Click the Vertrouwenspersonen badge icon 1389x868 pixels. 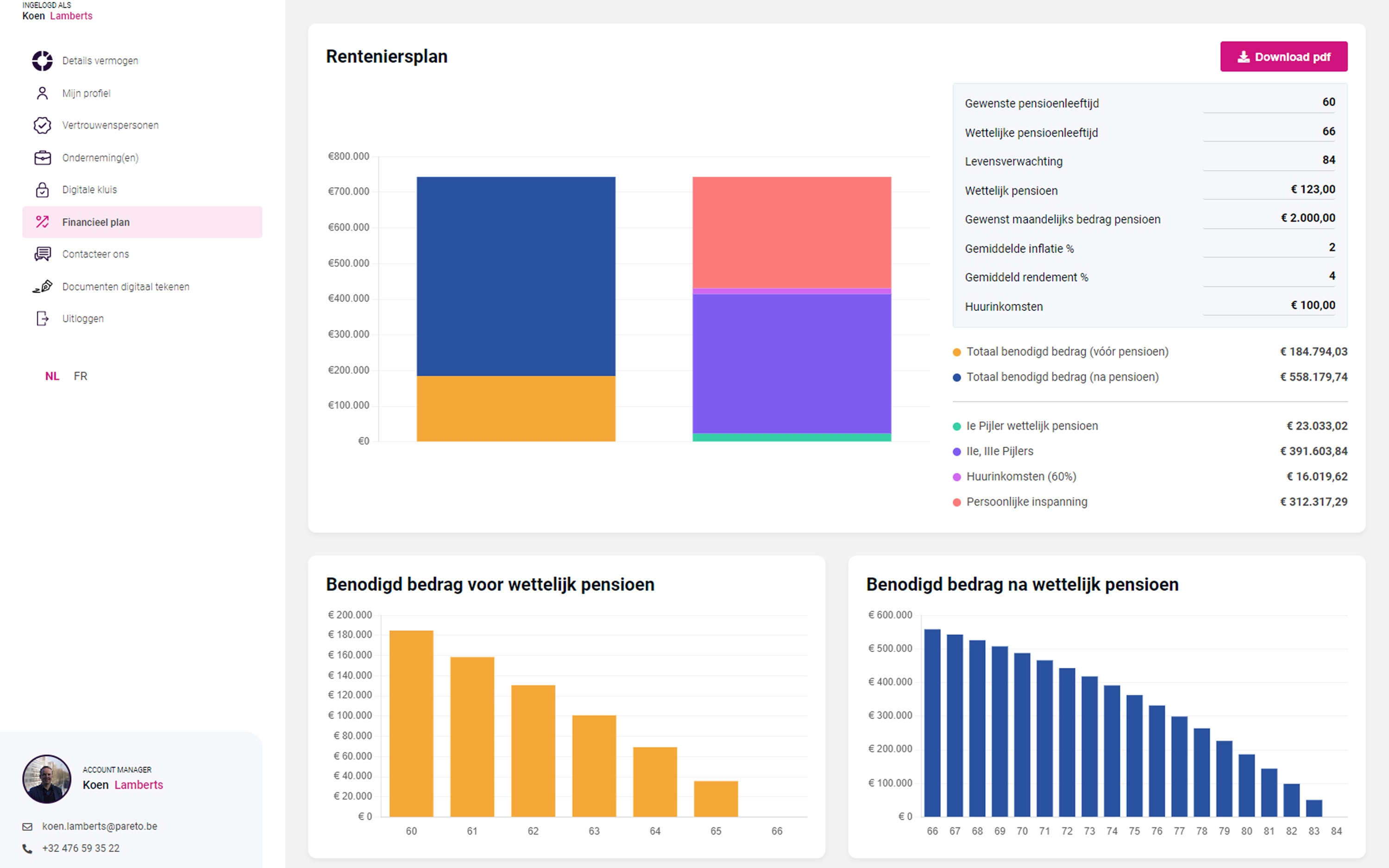click(x=42, y=125)
